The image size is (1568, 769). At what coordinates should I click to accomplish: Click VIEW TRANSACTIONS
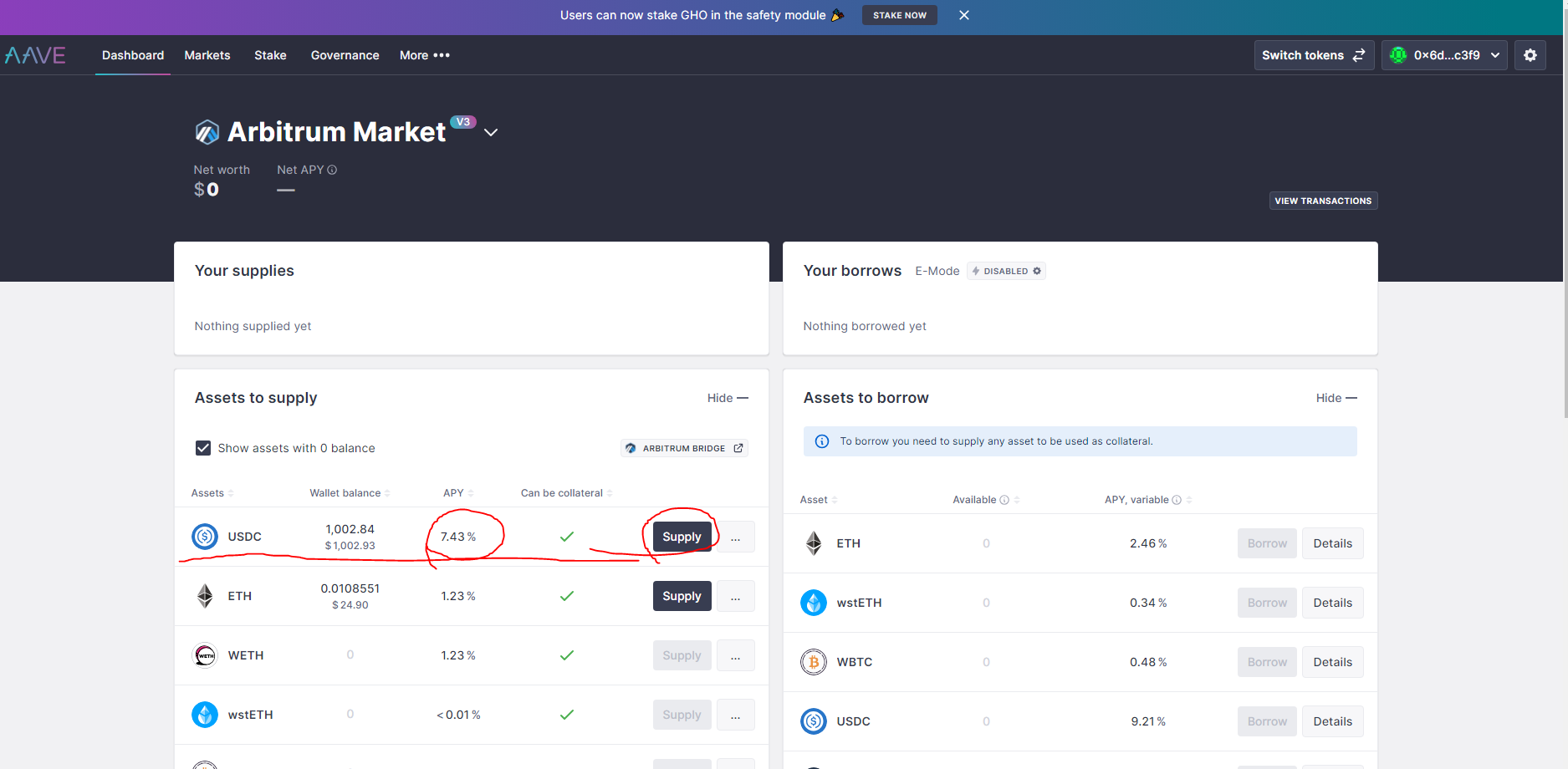[1323, 201]
